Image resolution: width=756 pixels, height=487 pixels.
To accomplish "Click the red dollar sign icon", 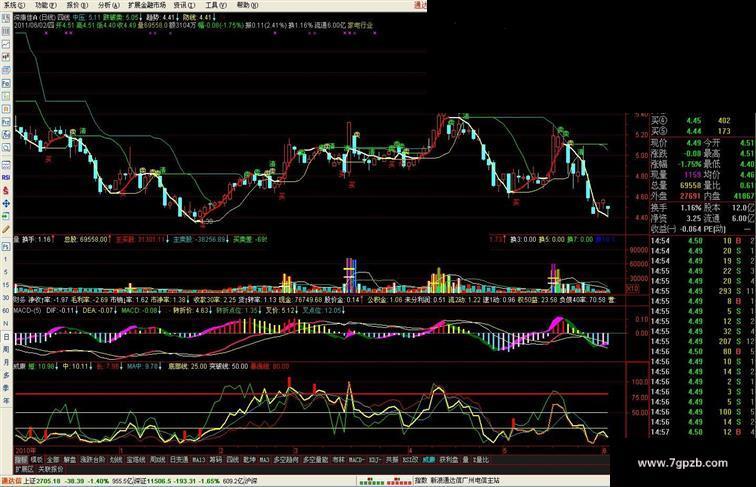I will point(6,190).
